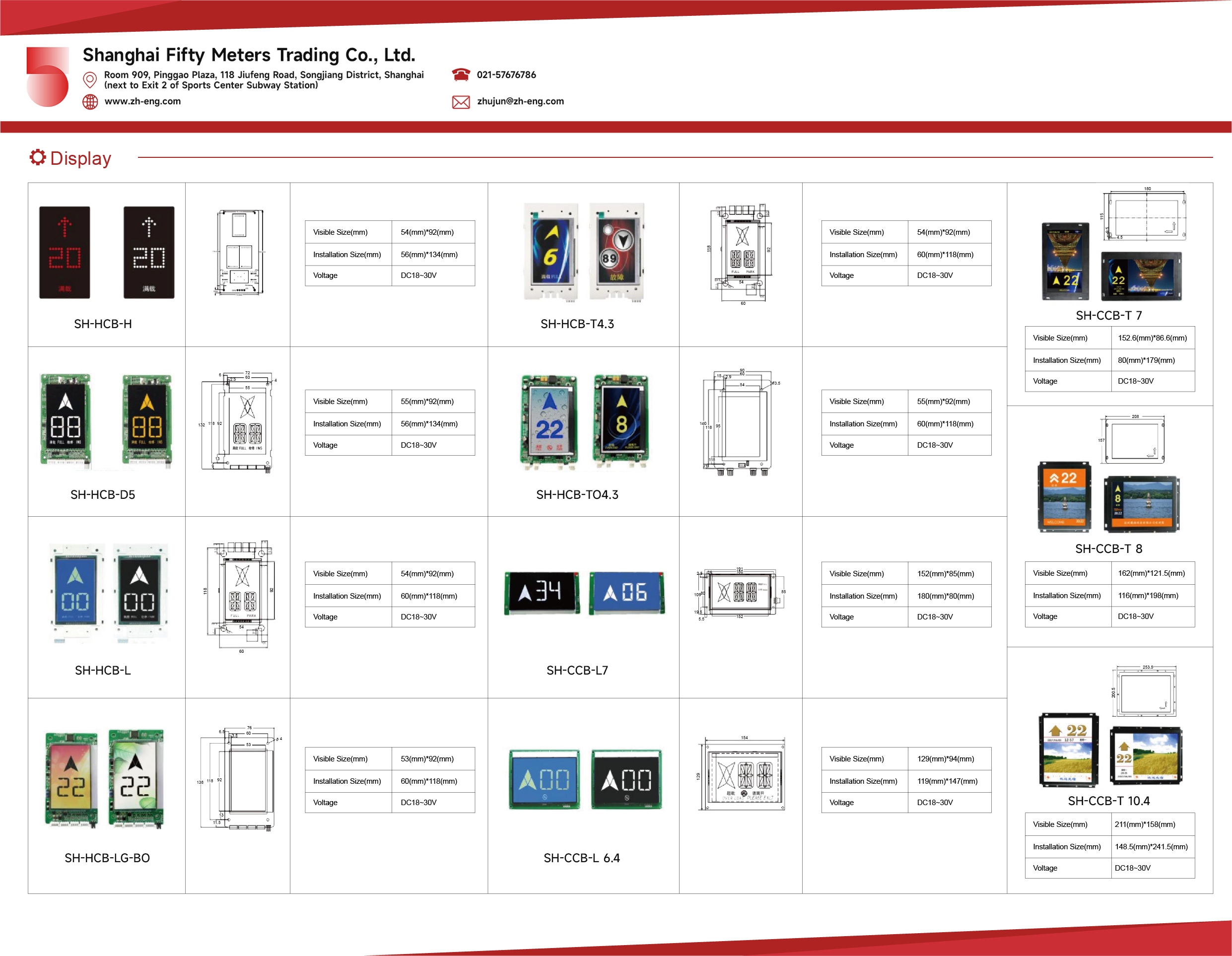
Task: Click the envelope email icon
Action: click(x=461, y=102)
